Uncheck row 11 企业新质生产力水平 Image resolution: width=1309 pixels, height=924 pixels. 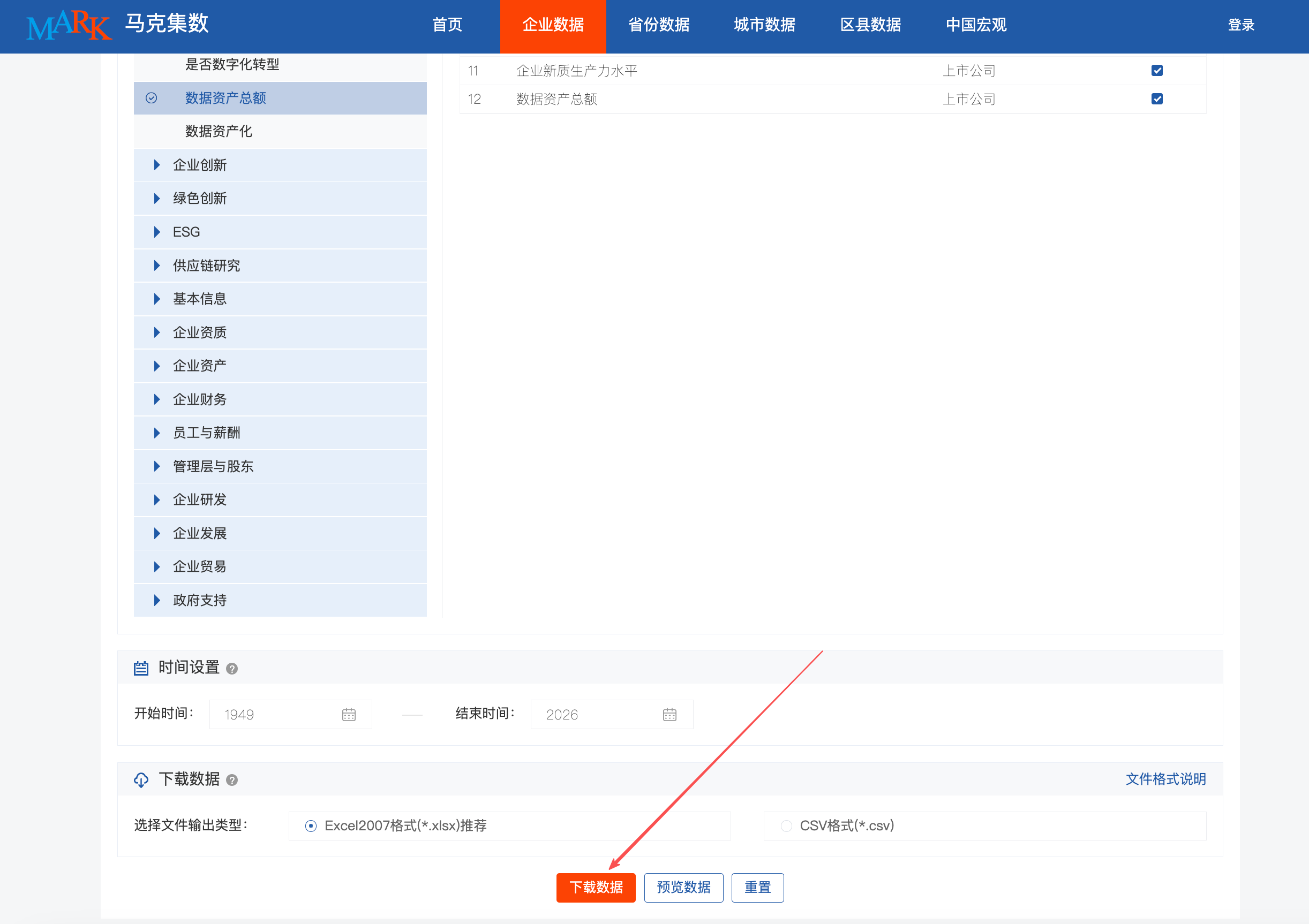click(x=1157, y=70)
